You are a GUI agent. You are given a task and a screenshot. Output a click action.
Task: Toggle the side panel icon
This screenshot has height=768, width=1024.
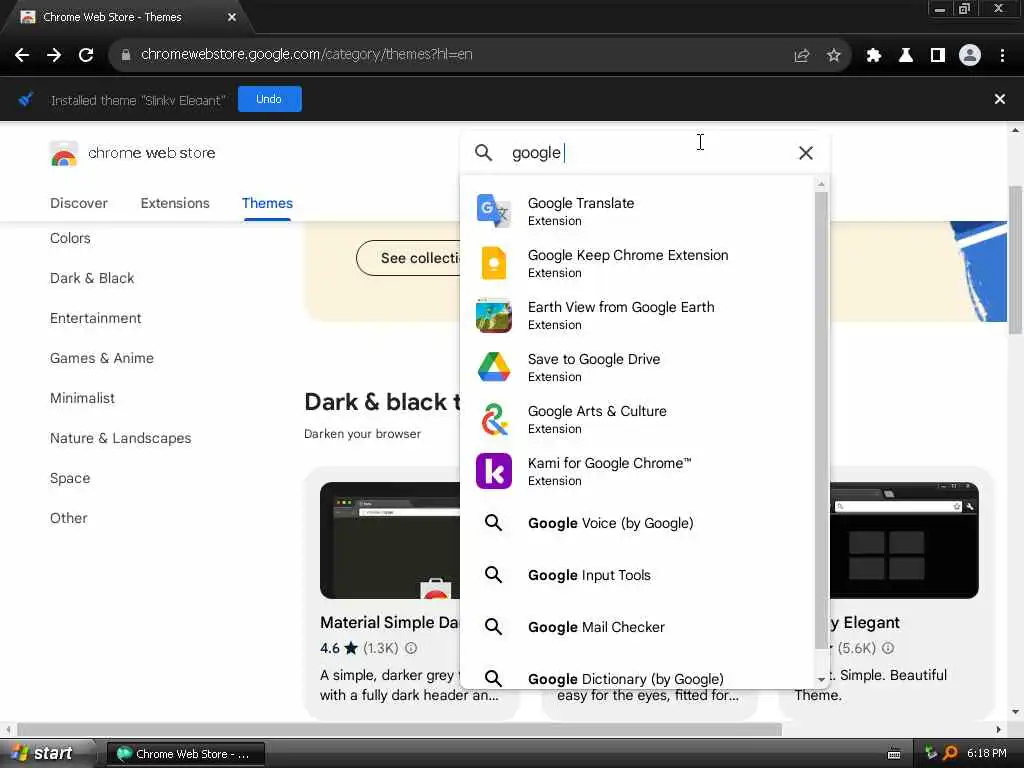[x=938, y=56]
